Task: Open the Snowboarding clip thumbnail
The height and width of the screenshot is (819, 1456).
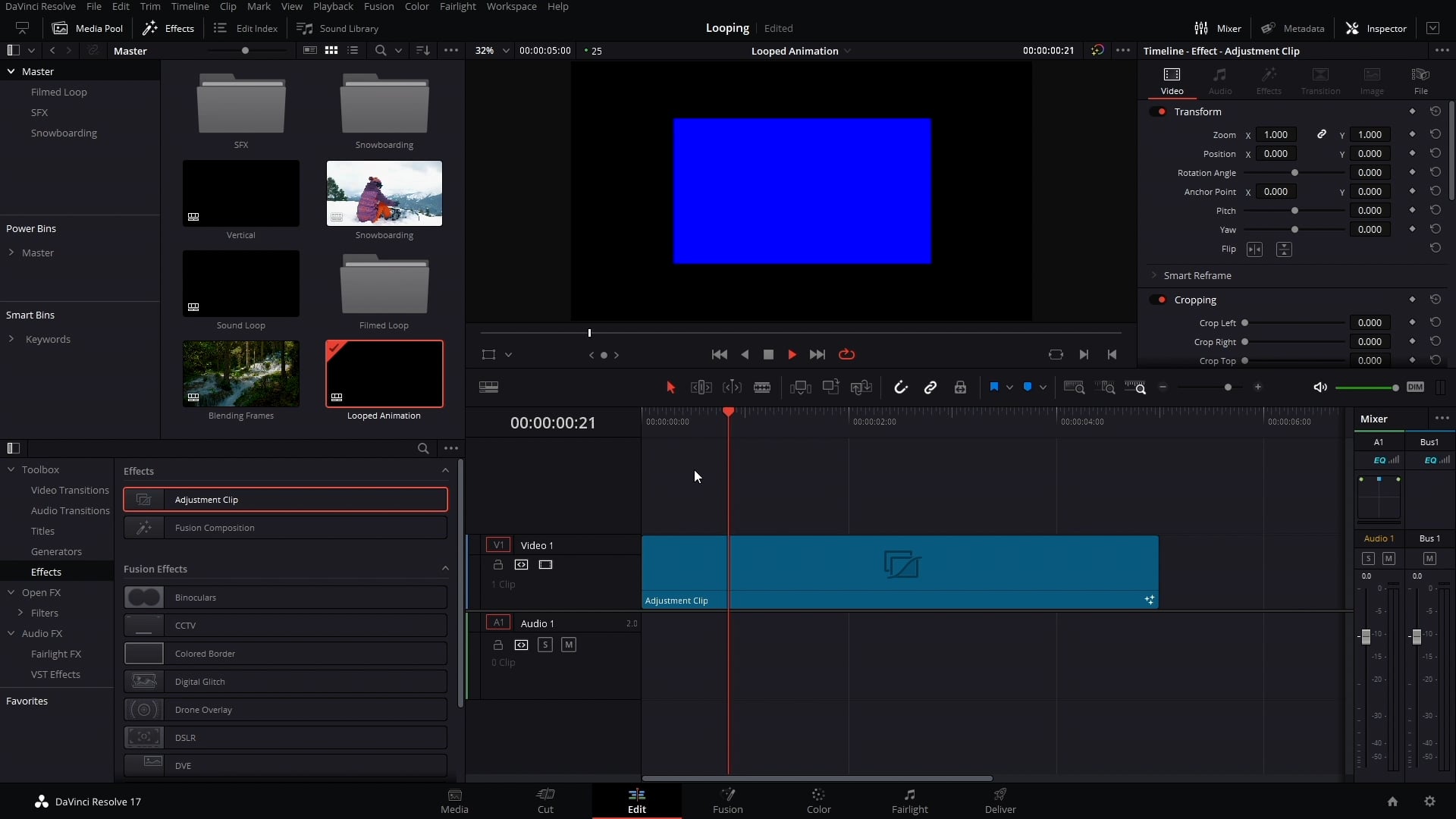Action: [383, 193]
